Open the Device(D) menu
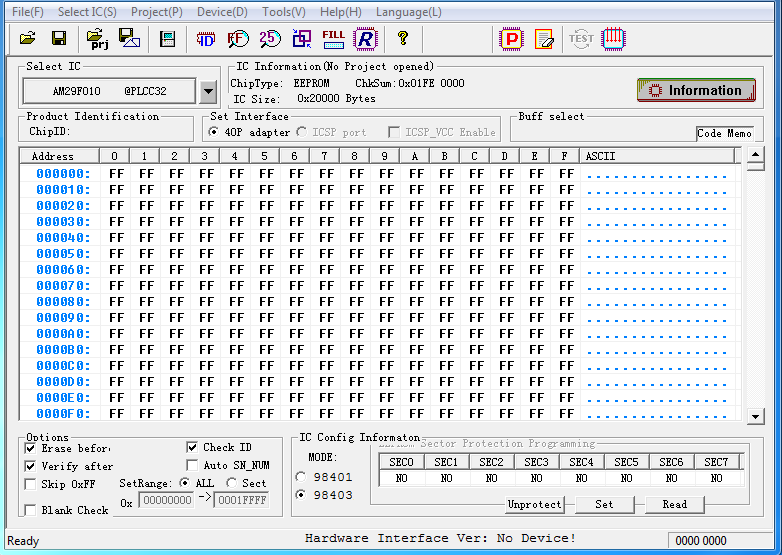Screen dimensions: 782x555 [x=222, y=12]
